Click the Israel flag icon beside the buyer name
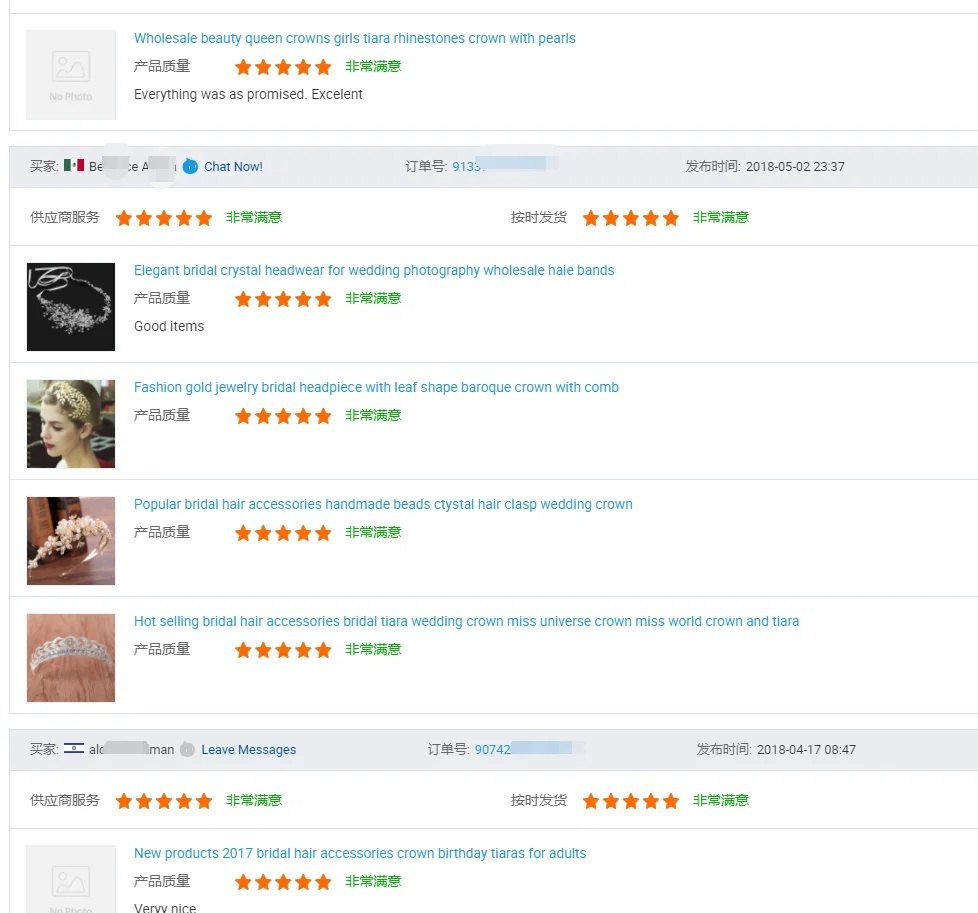Screen dimensions: 978x913 pyautogui.click(x=74, y=748)
